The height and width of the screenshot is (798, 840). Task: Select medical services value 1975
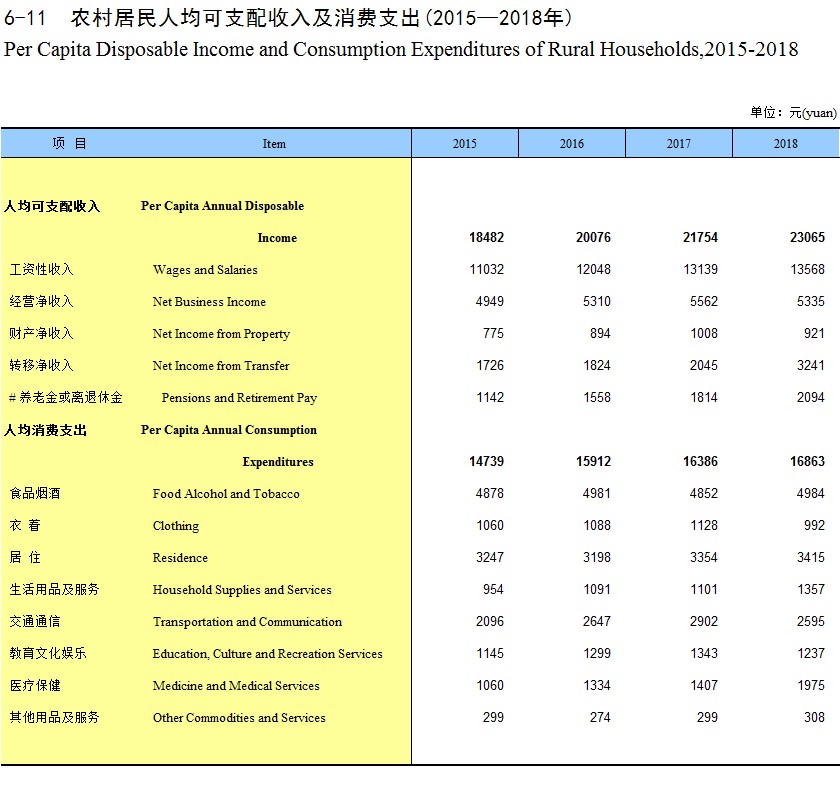811,686
